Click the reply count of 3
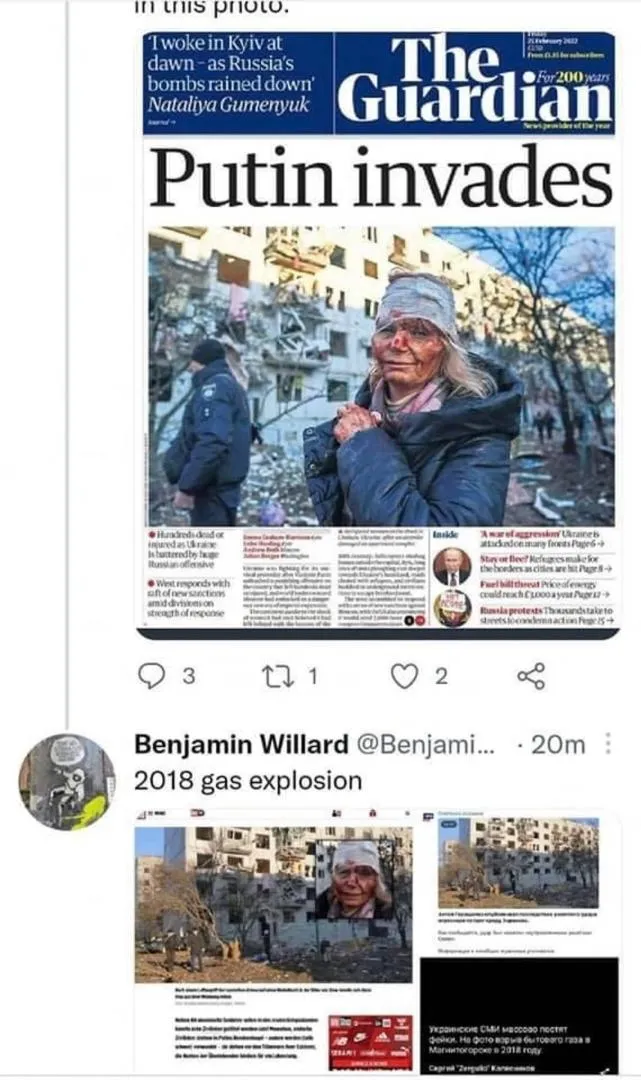This screenshot has width=641, height=1080. coord(189,677)
